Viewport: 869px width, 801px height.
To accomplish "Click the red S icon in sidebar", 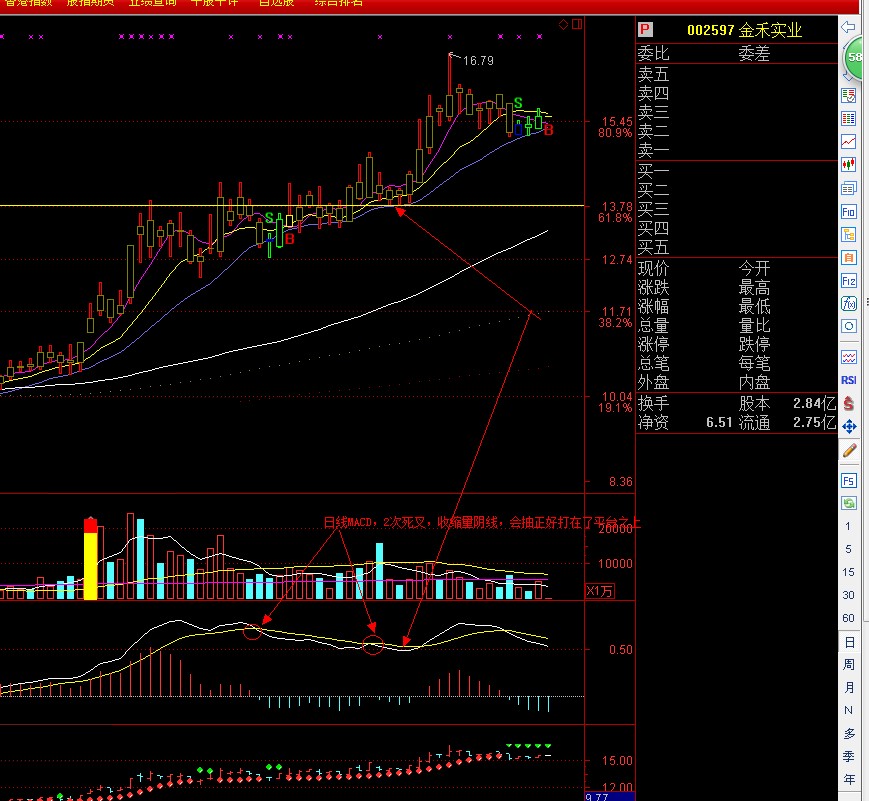I will [x=849, y=403].
